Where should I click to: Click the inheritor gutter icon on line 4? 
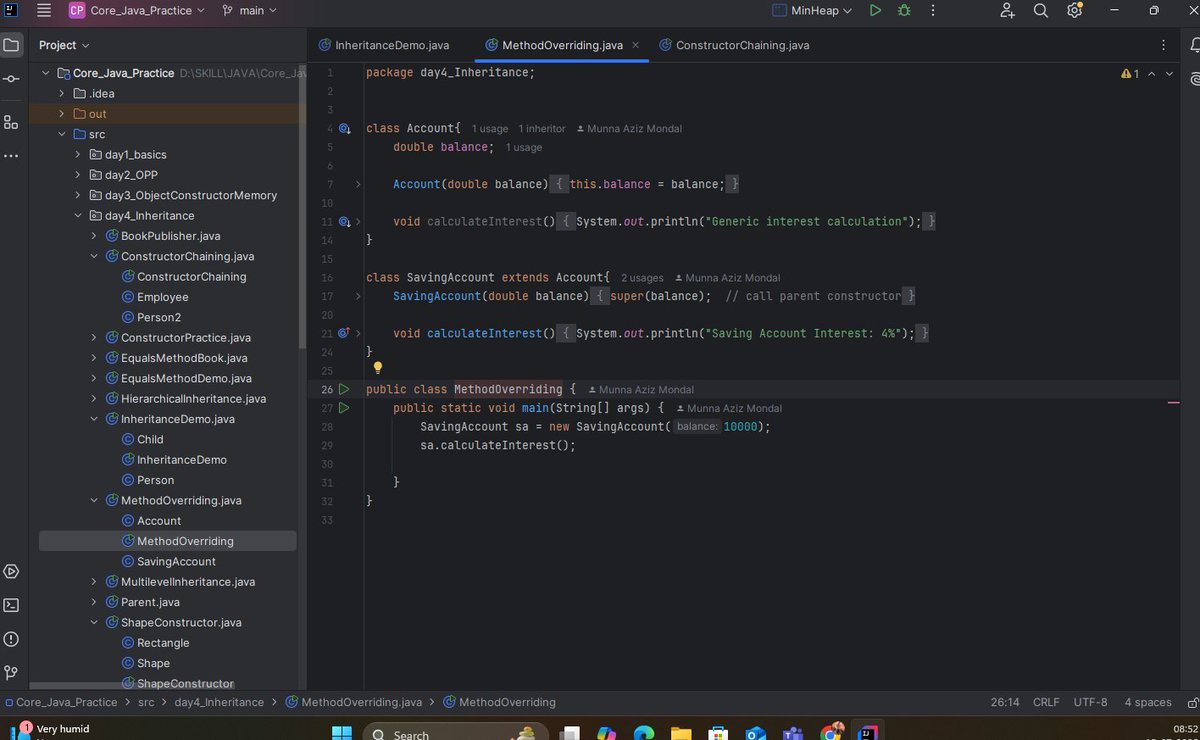point(344,129)
